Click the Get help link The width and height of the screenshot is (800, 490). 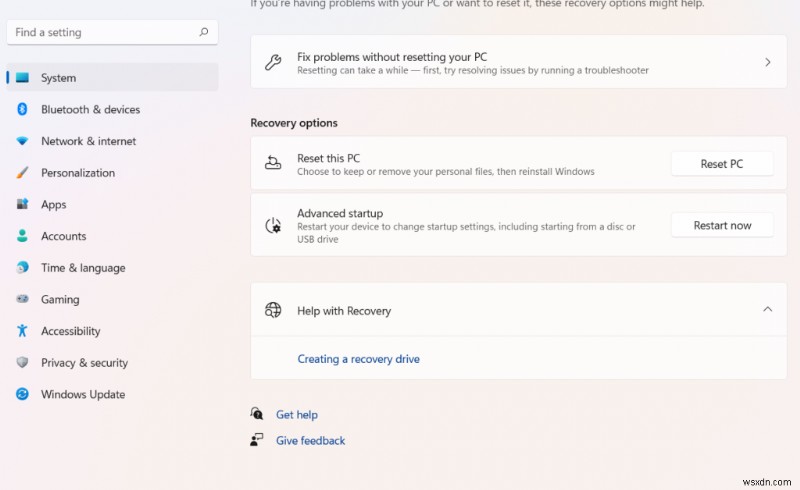pyautogui.click(x=297, y=414)
